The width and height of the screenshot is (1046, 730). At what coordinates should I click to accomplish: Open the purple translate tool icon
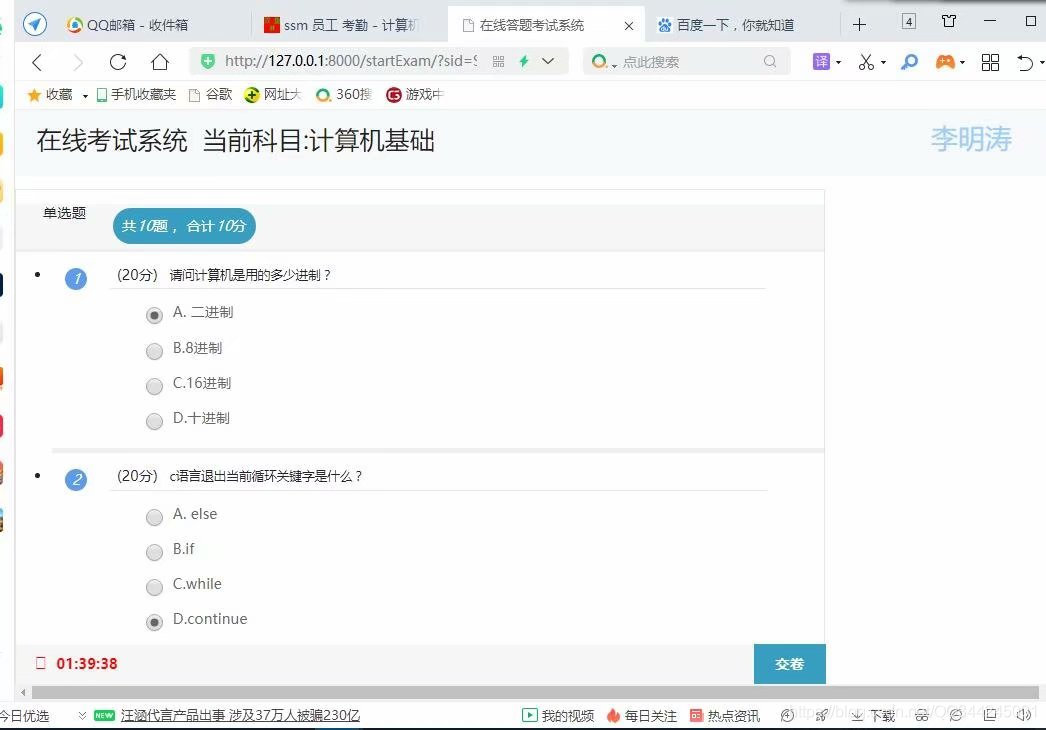(821, 61)
